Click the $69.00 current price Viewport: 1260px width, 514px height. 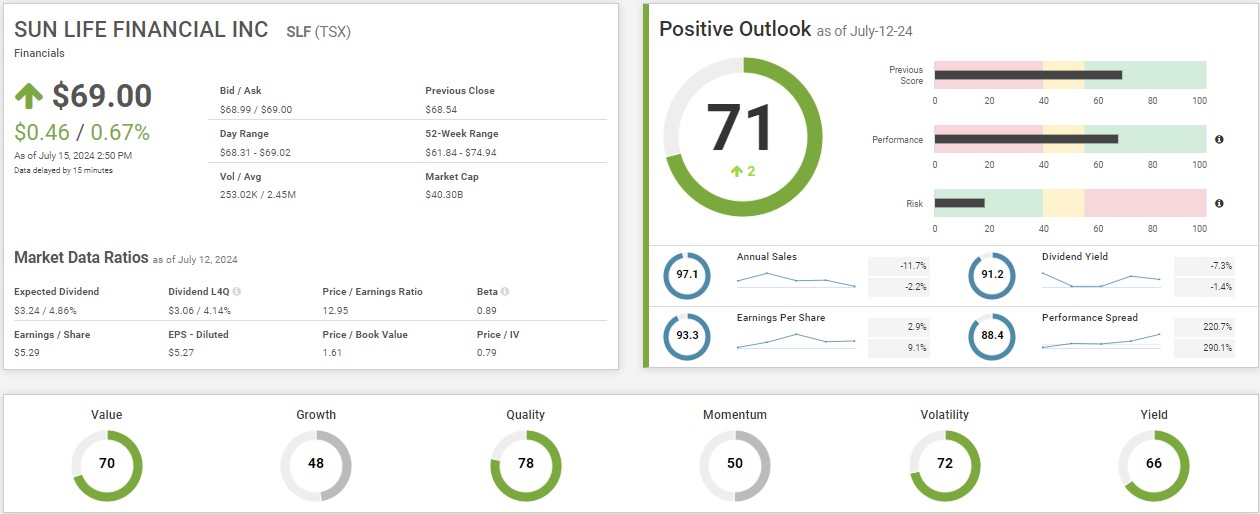click(102, 96)
